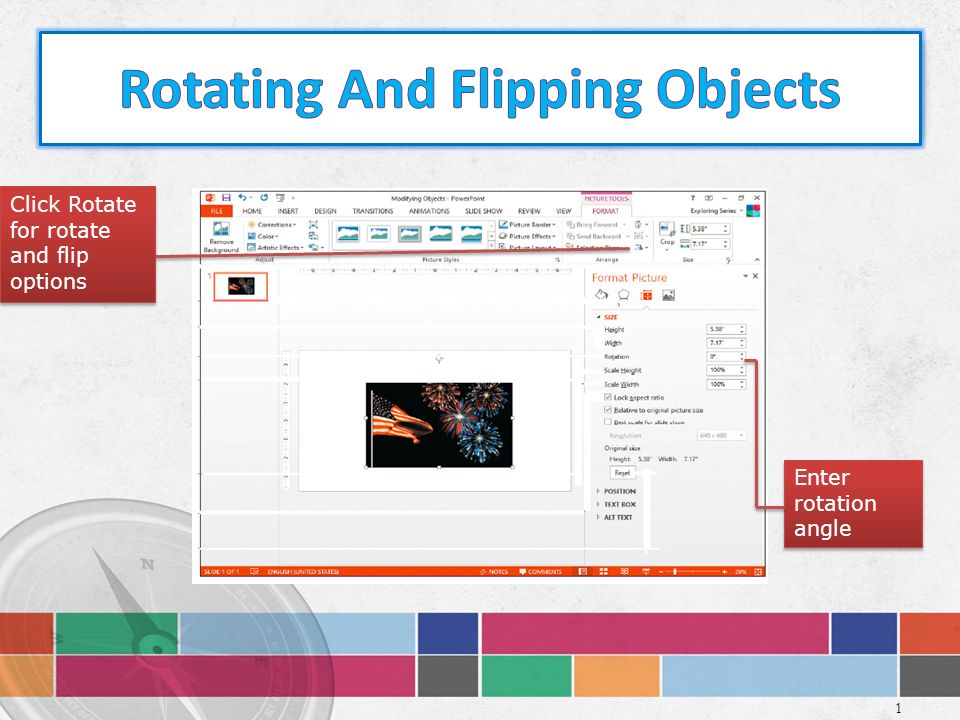The width and height of the screenshot is (960, 720).
Task: Click the Exploring Series account name
Action: (713, 211)
